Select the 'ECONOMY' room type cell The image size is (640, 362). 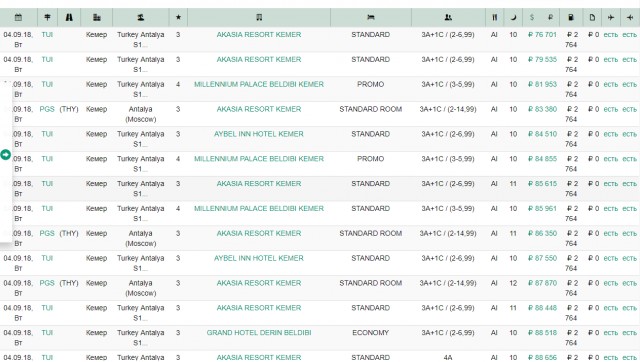point(371,333)
